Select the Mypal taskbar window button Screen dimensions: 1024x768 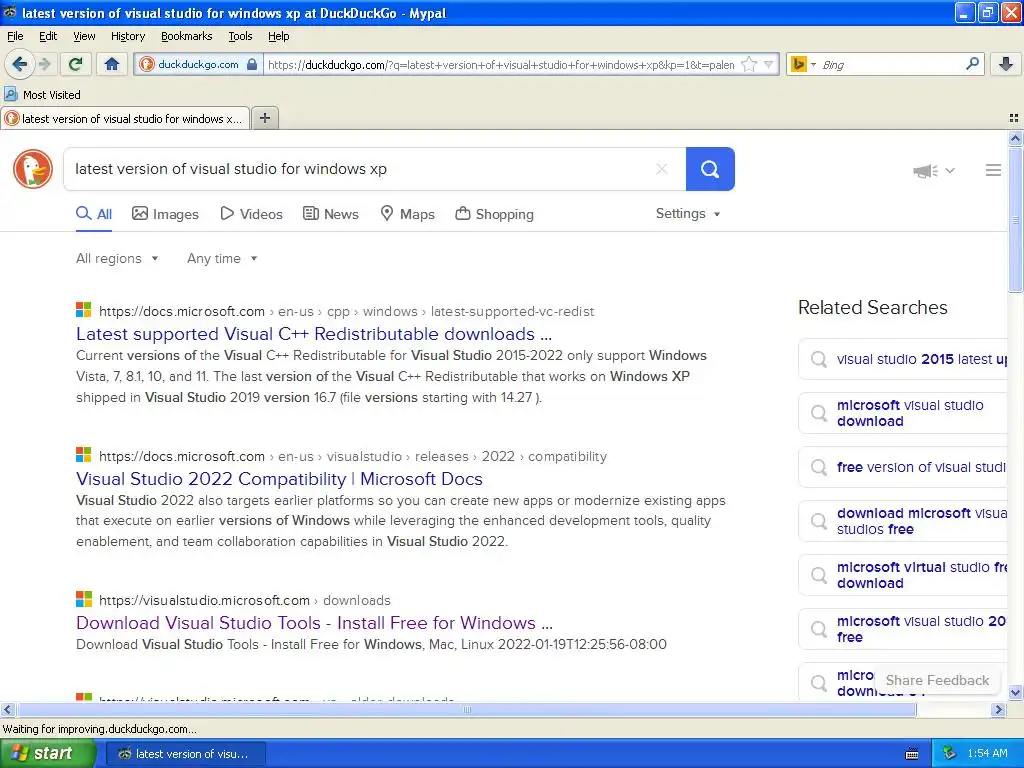tap(185, 754)
